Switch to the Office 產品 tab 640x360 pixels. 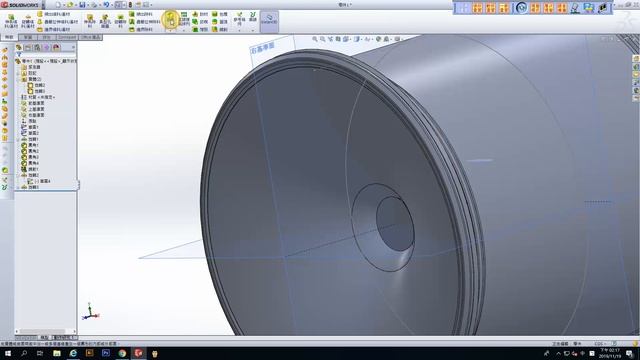tap(90, 37)
